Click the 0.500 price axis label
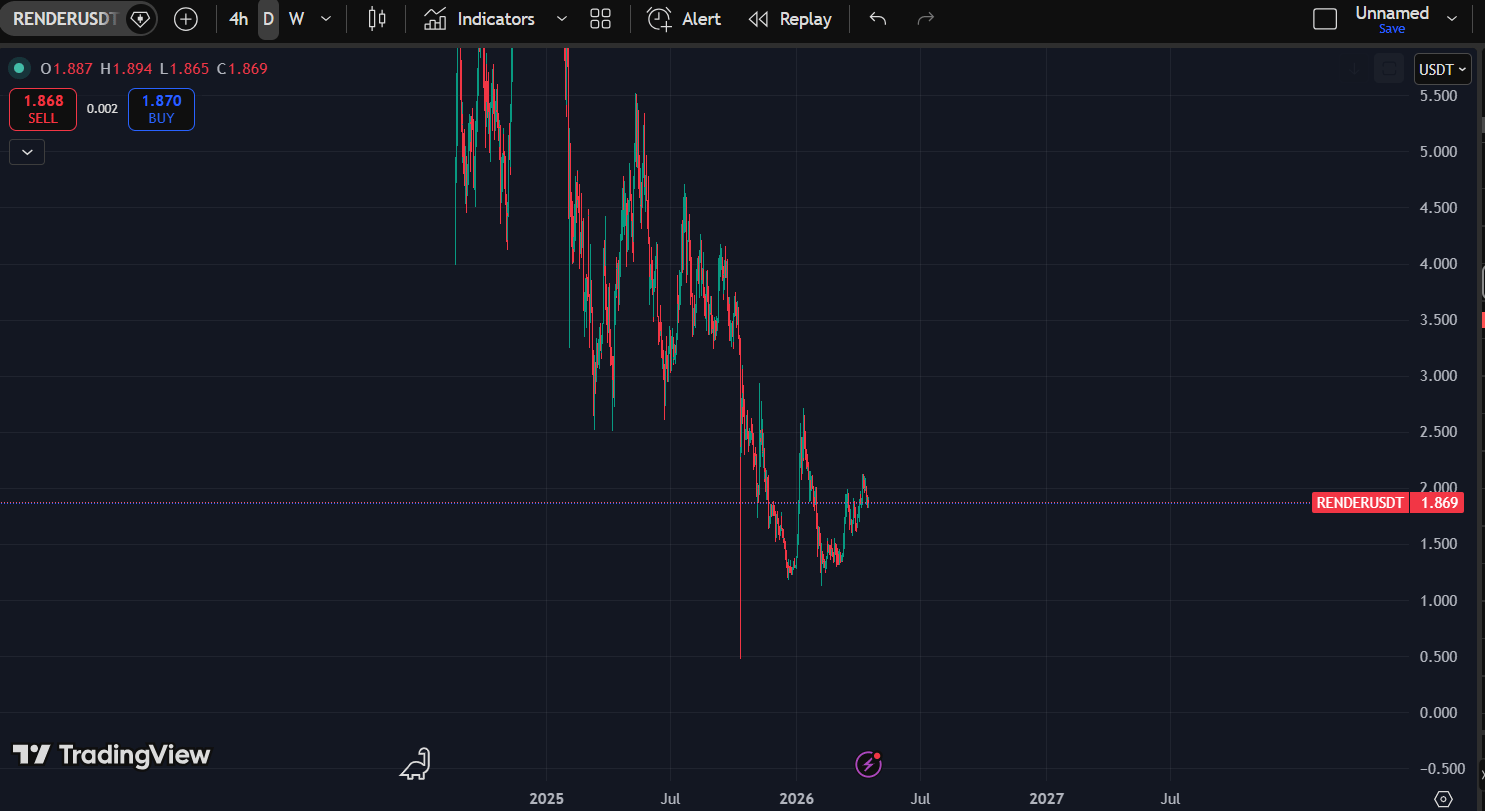The height and width of the screenshot is (811, 1485). [x=1438, y=656]
